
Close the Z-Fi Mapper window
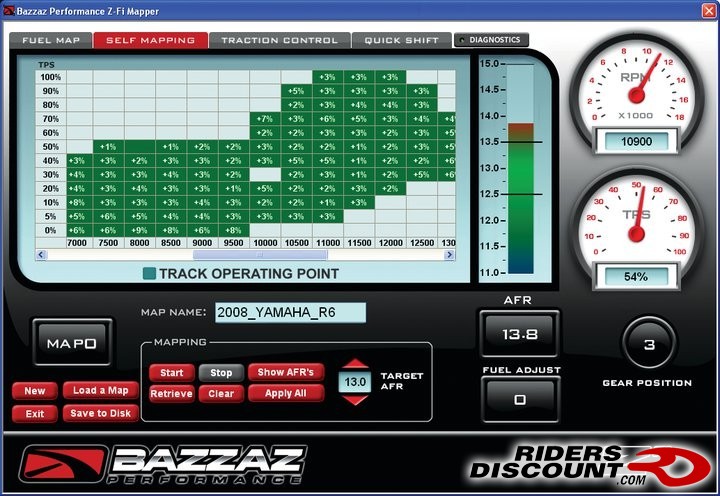point(706,10)
